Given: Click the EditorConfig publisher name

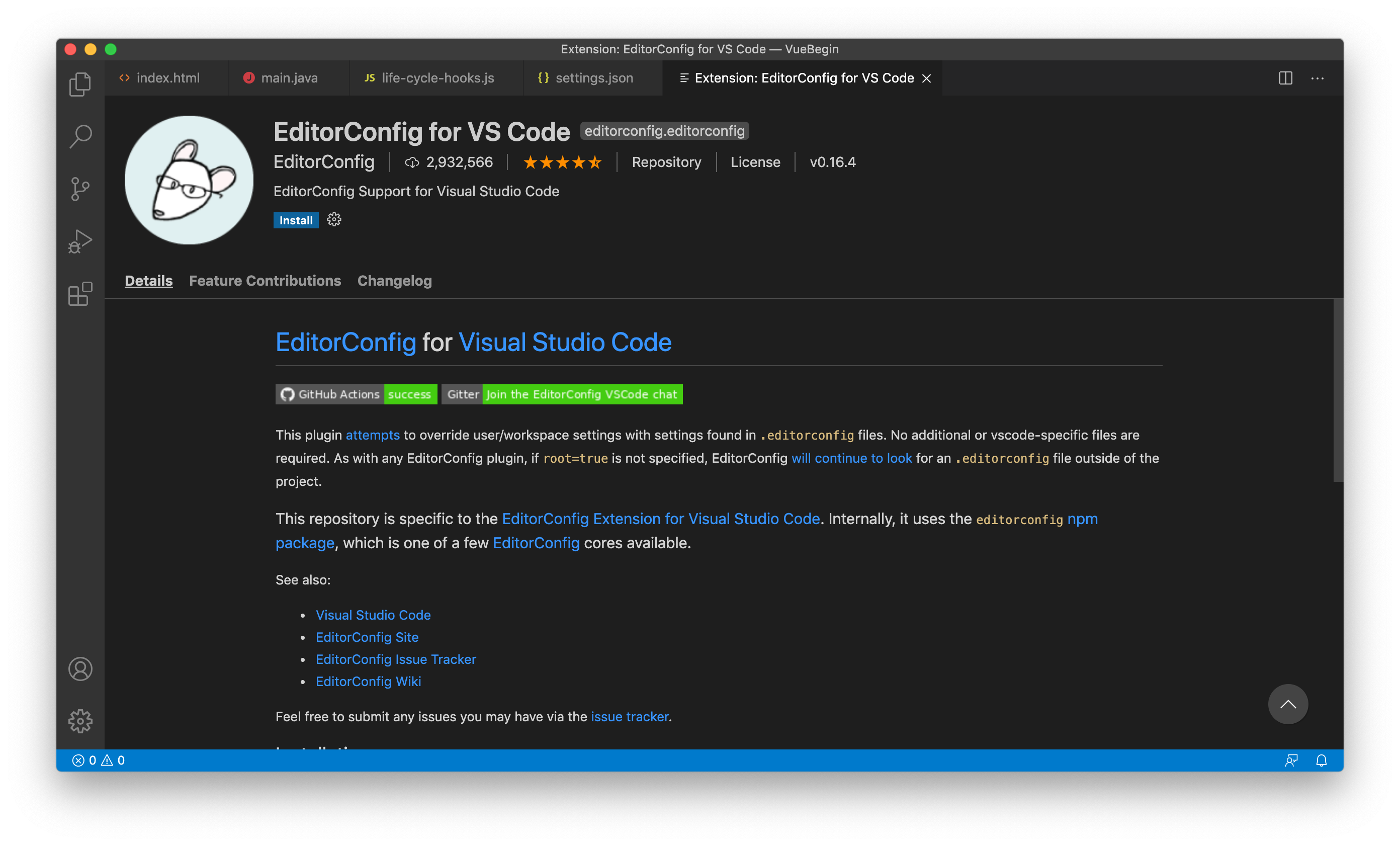Looking at the screenshot, I should (324, 162).
